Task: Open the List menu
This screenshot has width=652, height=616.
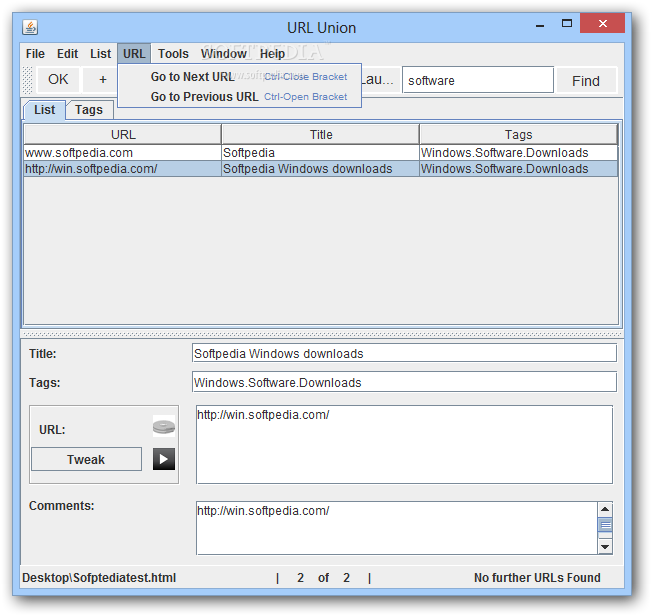Action: tap(101, 54)
